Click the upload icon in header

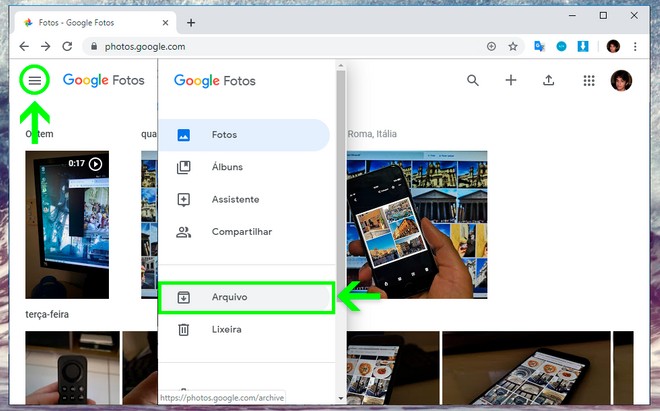tap(548, 80)
